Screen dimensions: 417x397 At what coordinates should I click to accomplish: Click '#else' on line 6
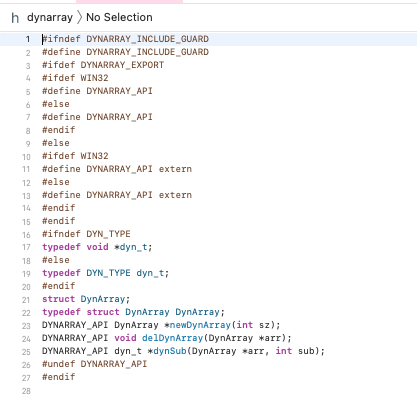(56, 104)
